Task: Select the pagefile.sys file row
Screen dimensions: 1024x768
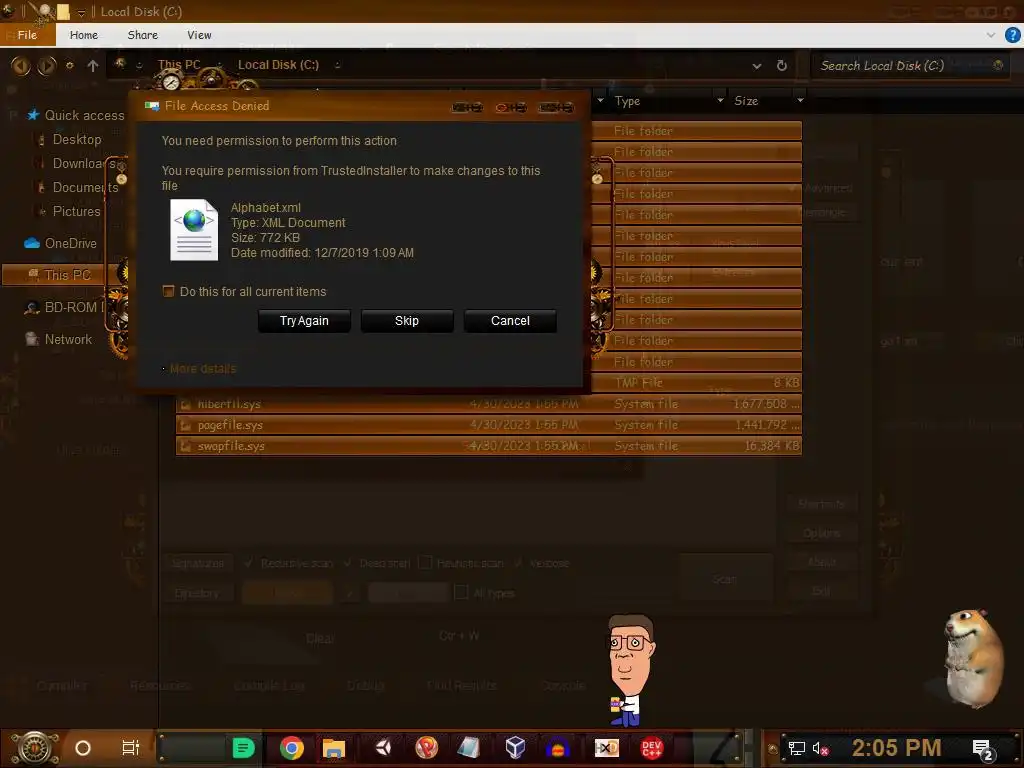Action: pos(488,425)
